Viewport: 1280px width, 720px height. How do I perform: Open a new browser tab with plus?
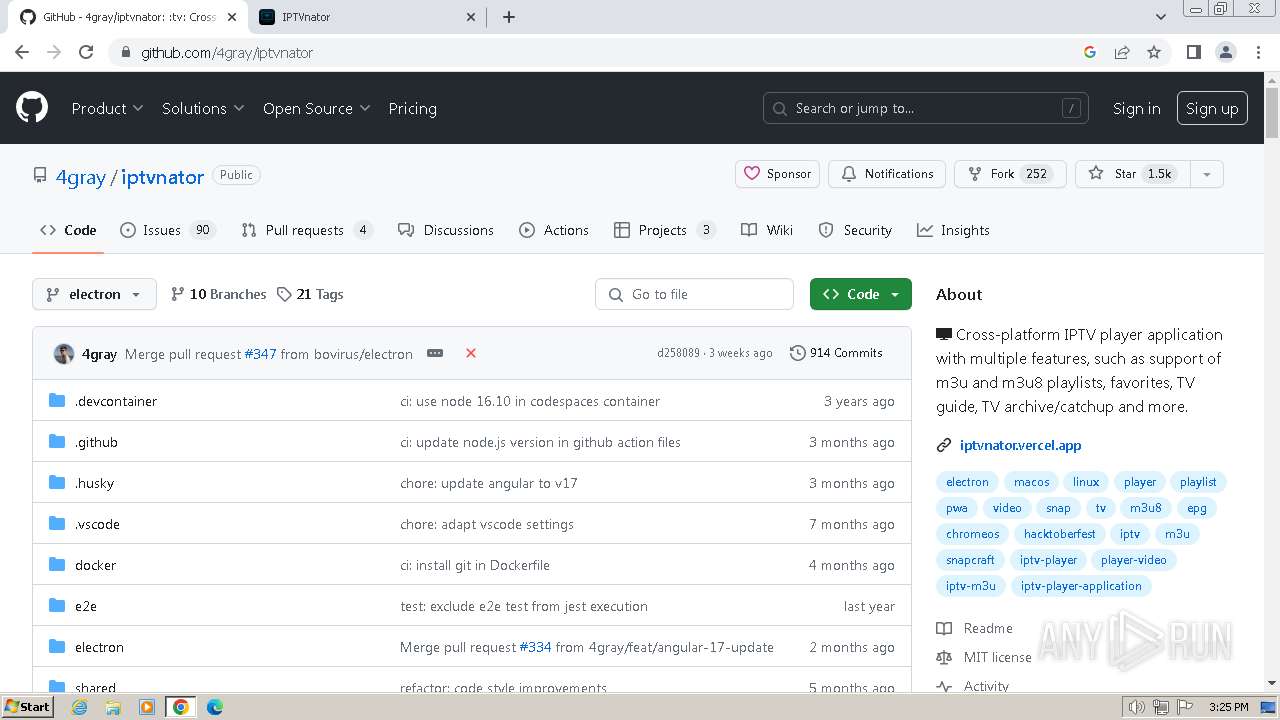point(509,17)
